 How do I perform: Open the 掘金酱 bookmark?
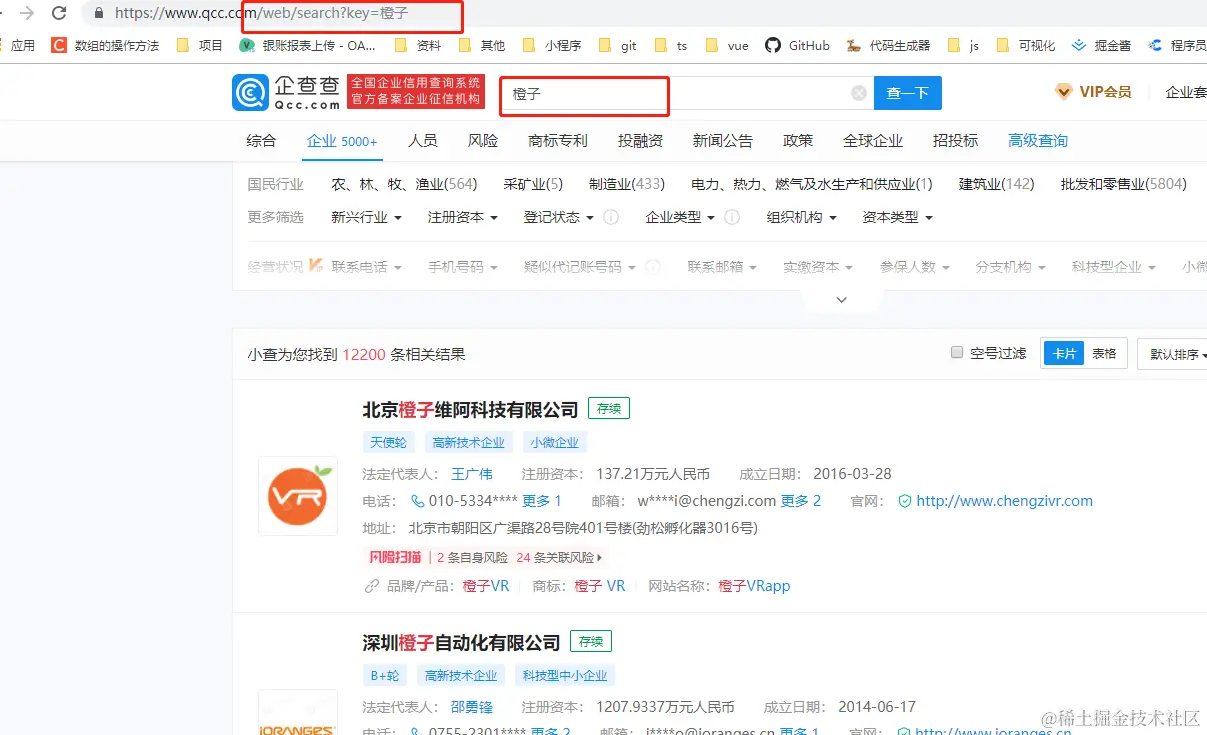pos(1101,45)
